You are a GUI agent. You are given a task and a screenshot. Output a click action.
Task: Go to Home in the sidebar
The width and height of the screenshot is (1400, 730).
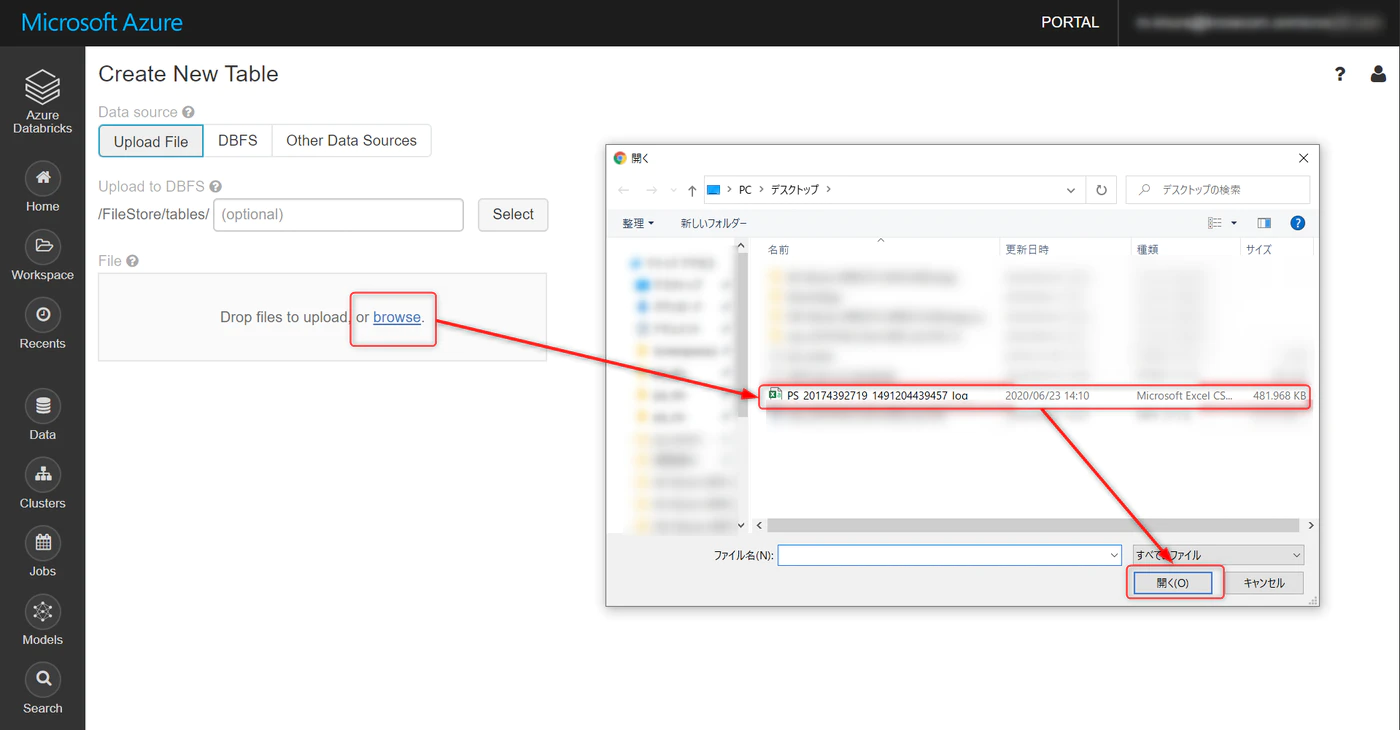42,187
